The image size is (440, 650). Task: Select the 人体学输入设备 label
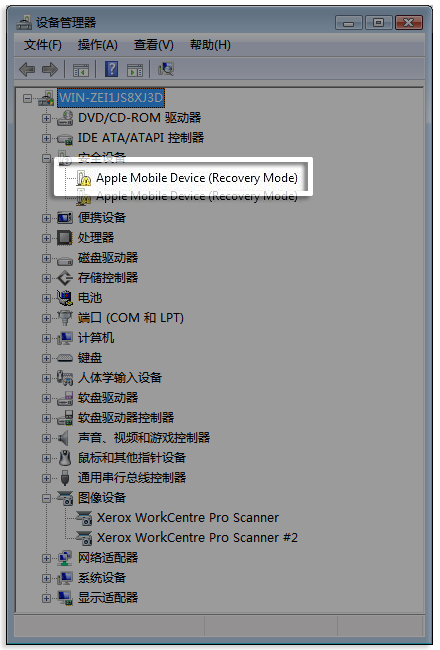click(x=119, y=378)
